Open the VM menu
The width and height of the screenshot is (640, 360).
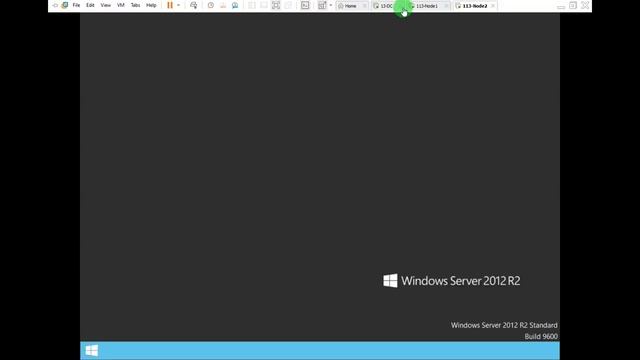[121, 5]
